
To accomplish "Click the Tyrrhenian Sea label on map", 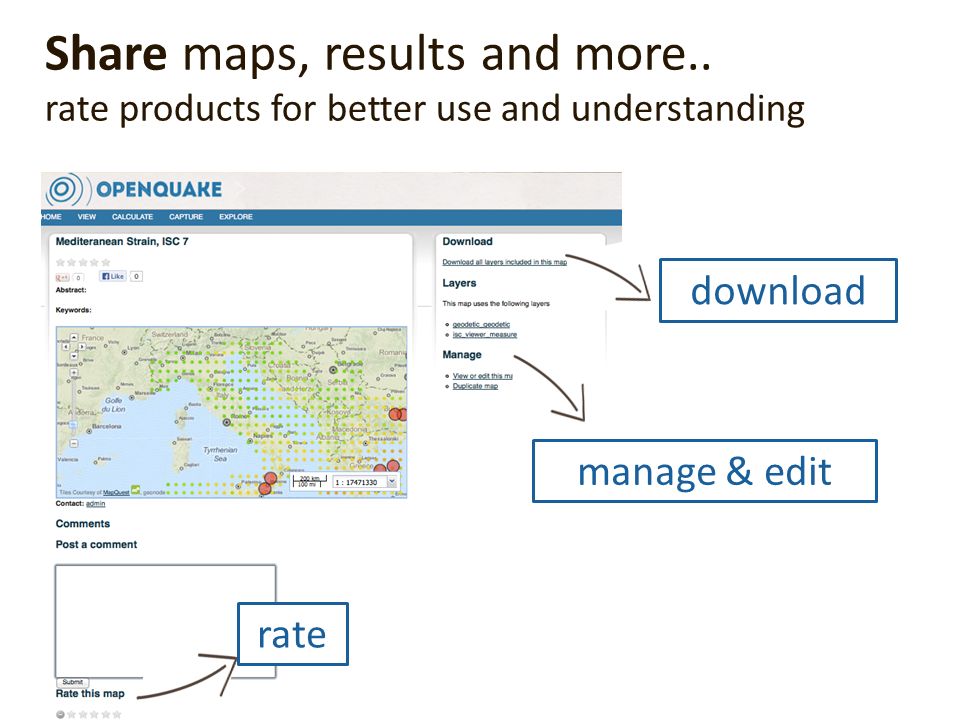I will (220, 454).
